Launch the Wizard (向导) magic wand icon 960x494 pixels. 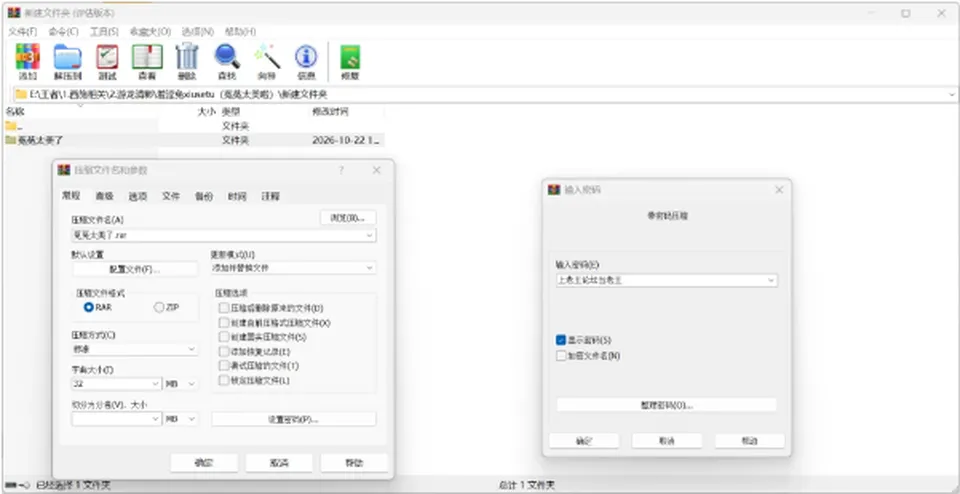pos(267,56)
